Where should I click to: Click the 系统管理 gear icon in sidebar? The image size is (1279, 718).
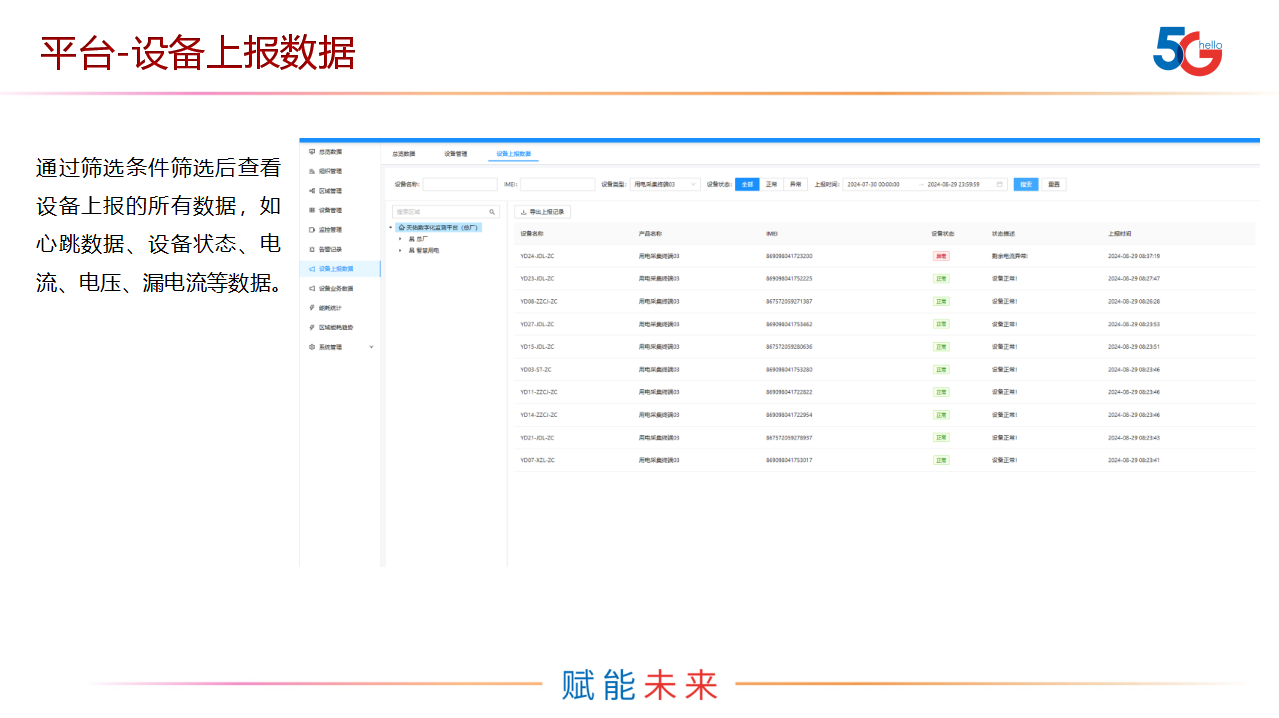pyautogui.click(x=312, y=347)
